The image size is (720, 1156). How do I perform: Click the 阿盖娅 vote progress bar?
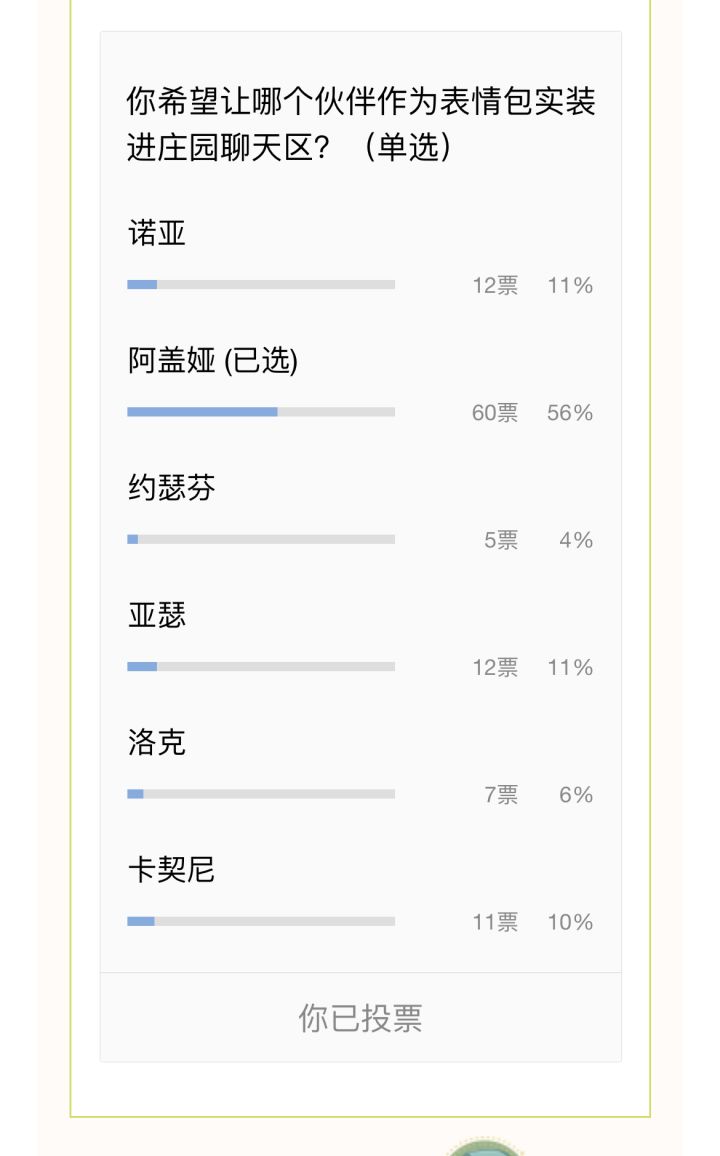point(261,412)
